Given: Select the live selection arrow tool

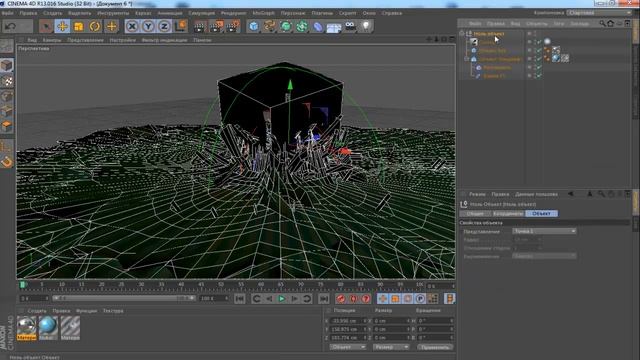Looking at the screenshot, I should (x=46, y=26).
